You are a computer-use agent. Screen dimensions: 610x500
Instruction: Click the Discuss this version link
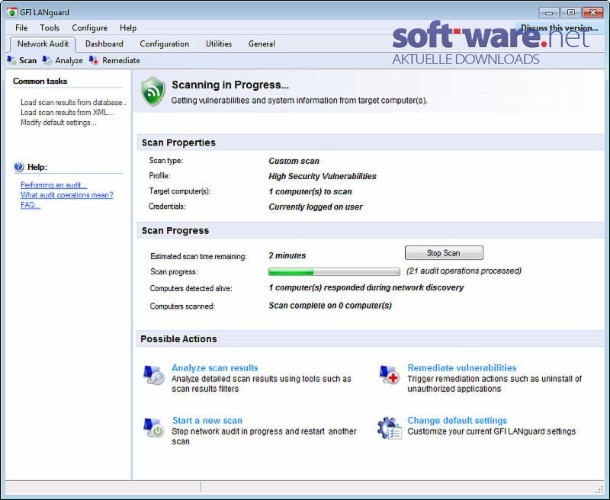click(559, 28)
